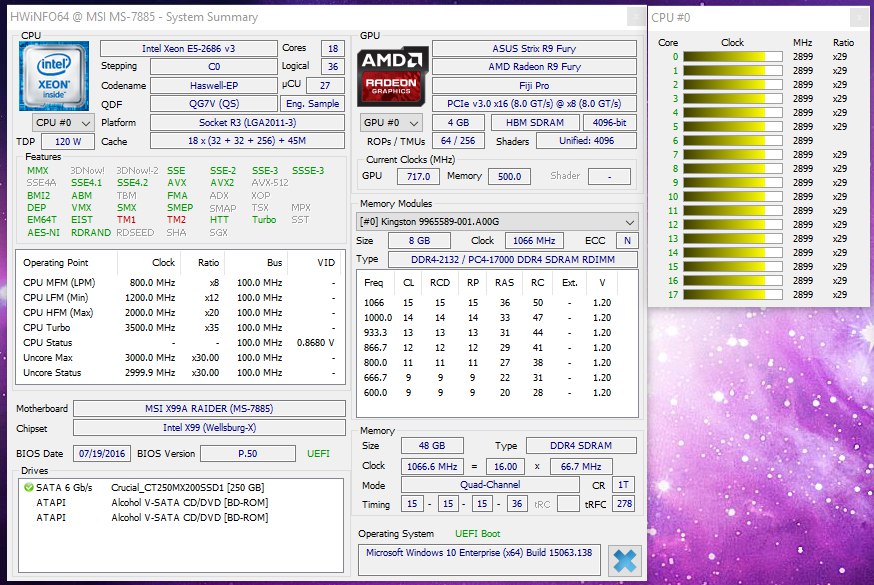
Task: Click core number 13 in CPU #0 window
Action: click(x=673, y=238)
